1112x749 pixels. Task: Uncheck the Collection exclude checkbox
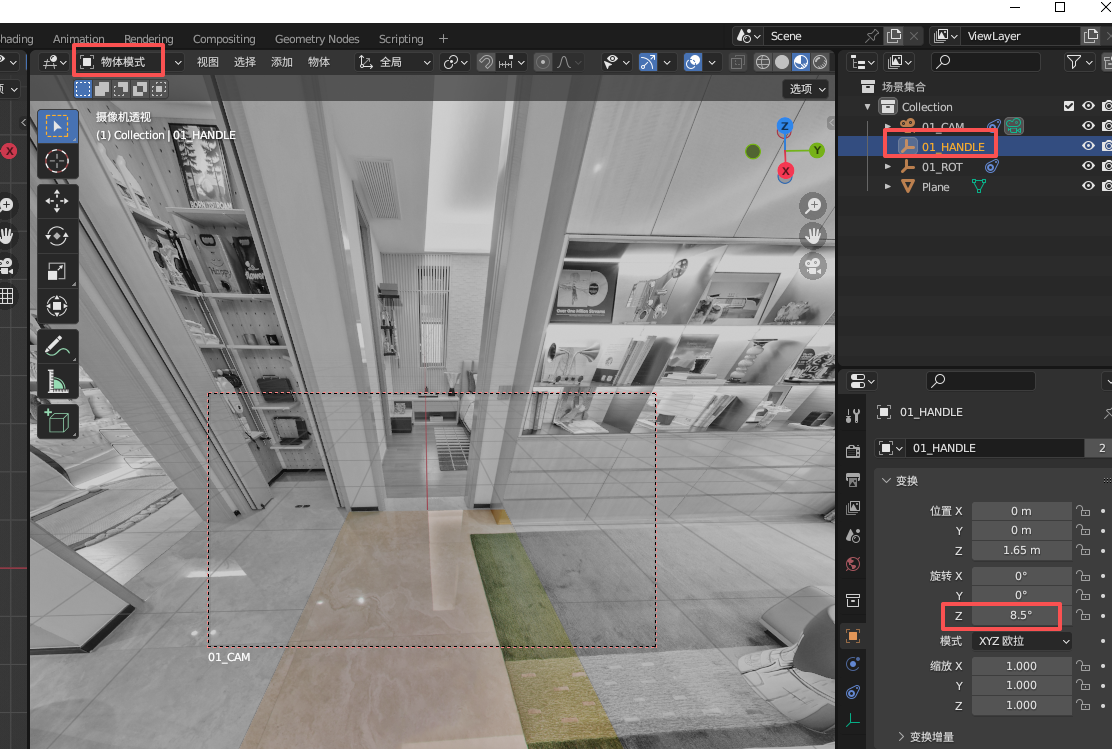pos(1069,107)
